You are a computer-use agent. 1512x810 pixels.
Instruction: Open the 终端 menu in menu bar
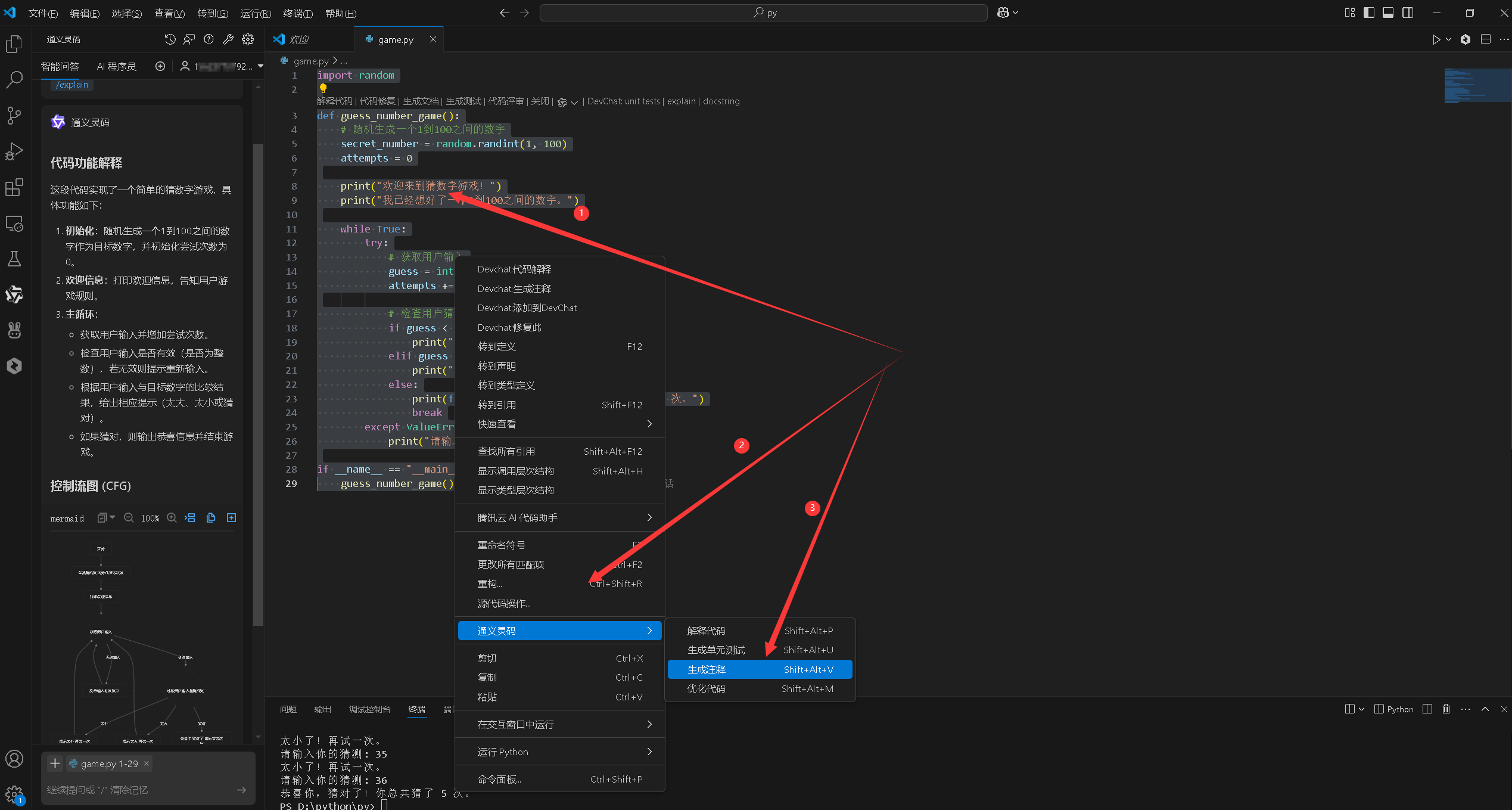tap(298, 13)
